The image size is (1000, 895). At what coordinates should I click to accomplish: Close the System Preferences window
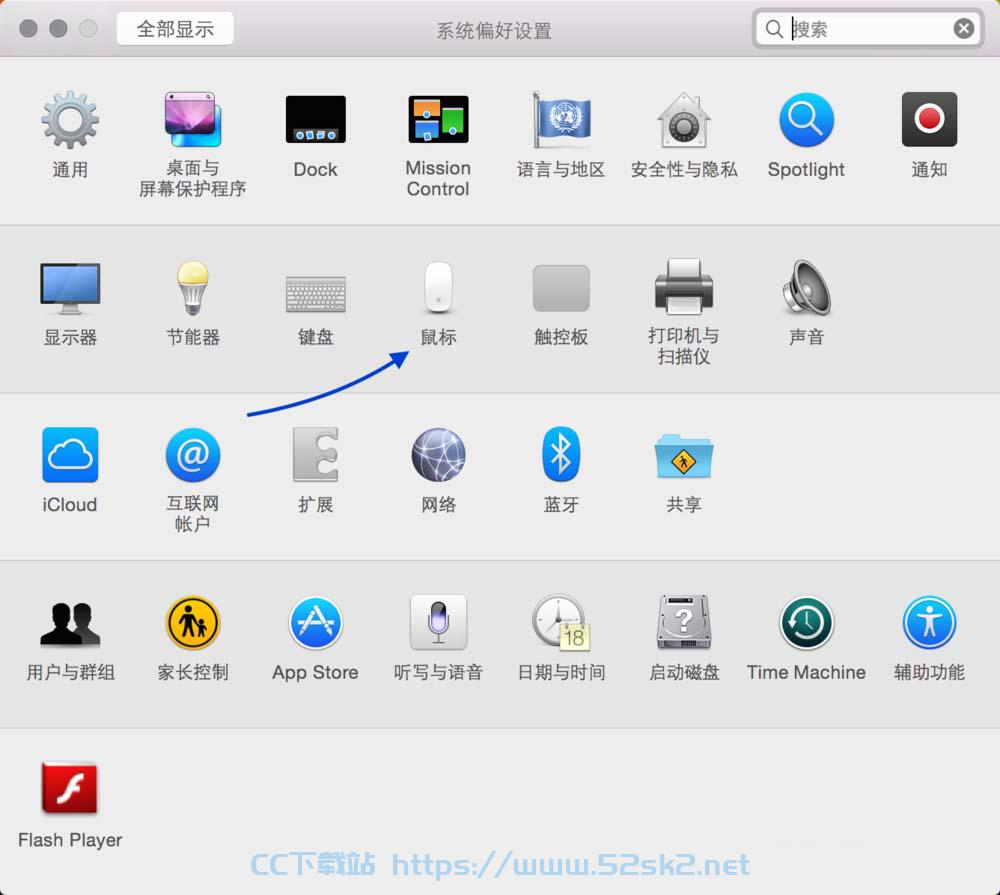[x=28, y=29]
